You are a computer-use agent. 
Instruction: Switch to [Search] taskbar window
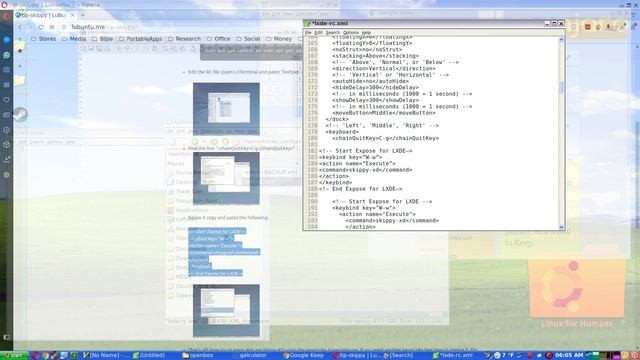click(399, 356)
